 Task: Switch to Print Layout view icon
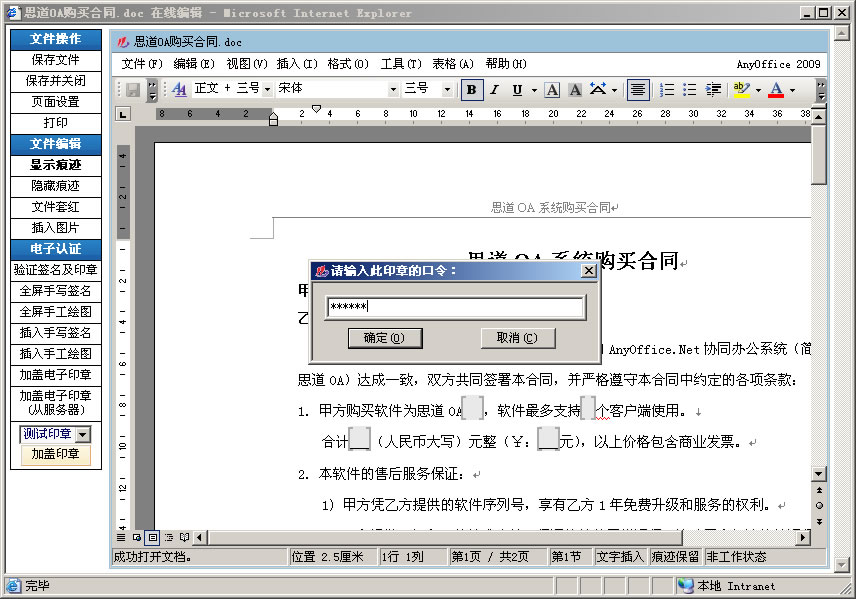[153, 537]
